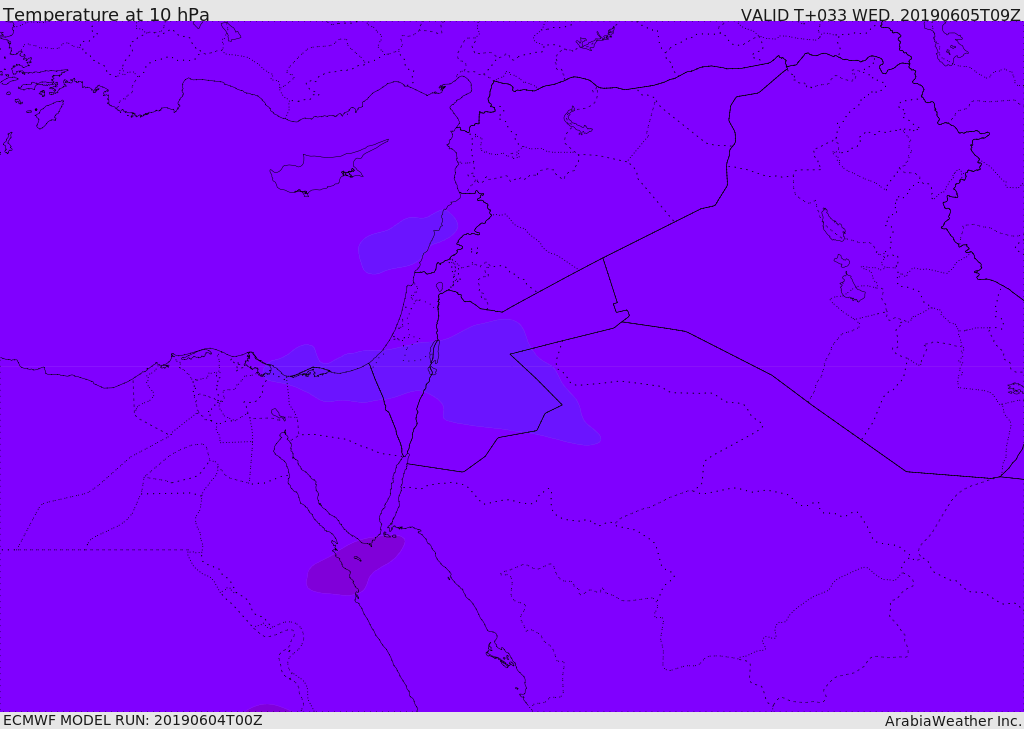
Task: Click the VALID T+033 timestamp text
Action: [880, 15]
